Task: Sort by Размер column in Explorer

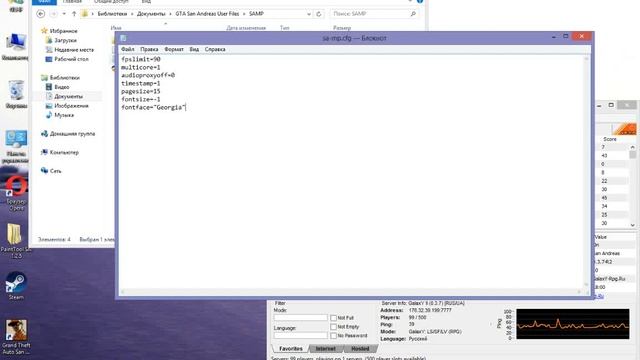Action: [342, 28]
